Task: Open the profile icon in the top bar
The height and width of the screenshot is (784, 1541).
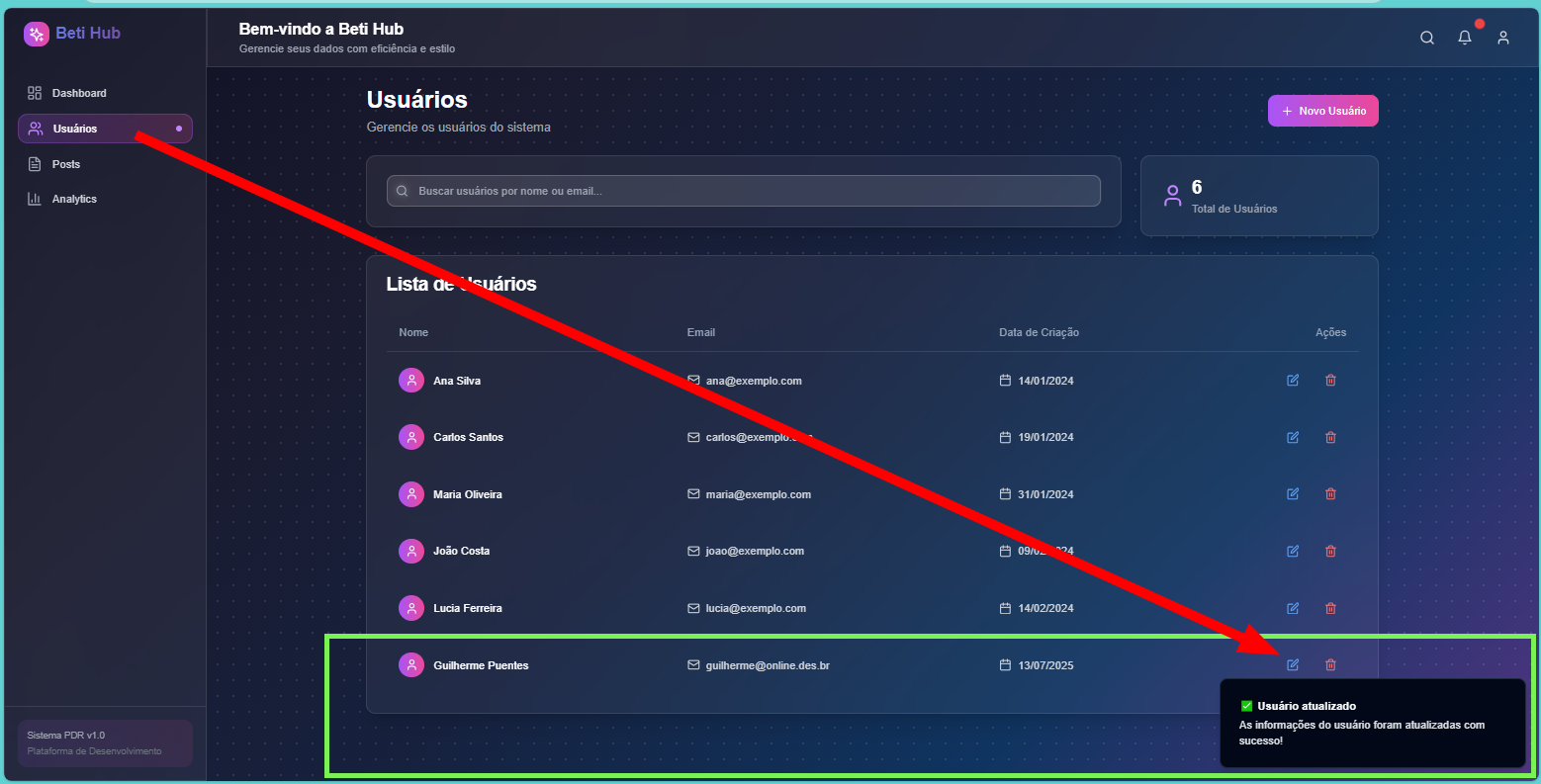Action: click(x=1503, y=38)
